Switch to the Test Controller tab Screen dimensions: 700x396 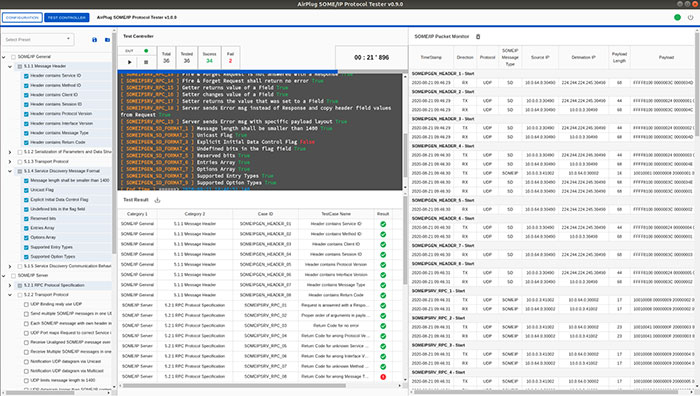pyautogui.click(x=67, y=17)
